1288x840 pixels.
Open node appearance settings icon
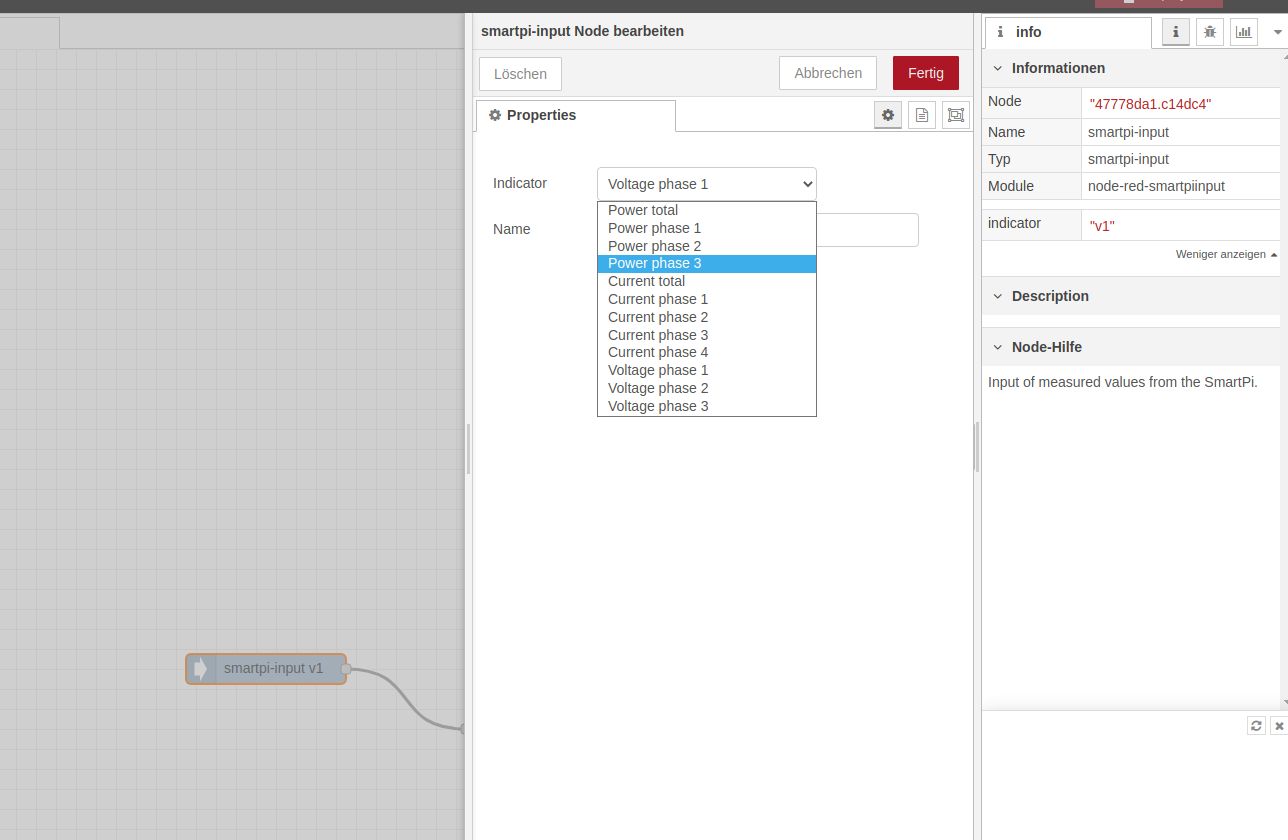click(x=956, y=115)
